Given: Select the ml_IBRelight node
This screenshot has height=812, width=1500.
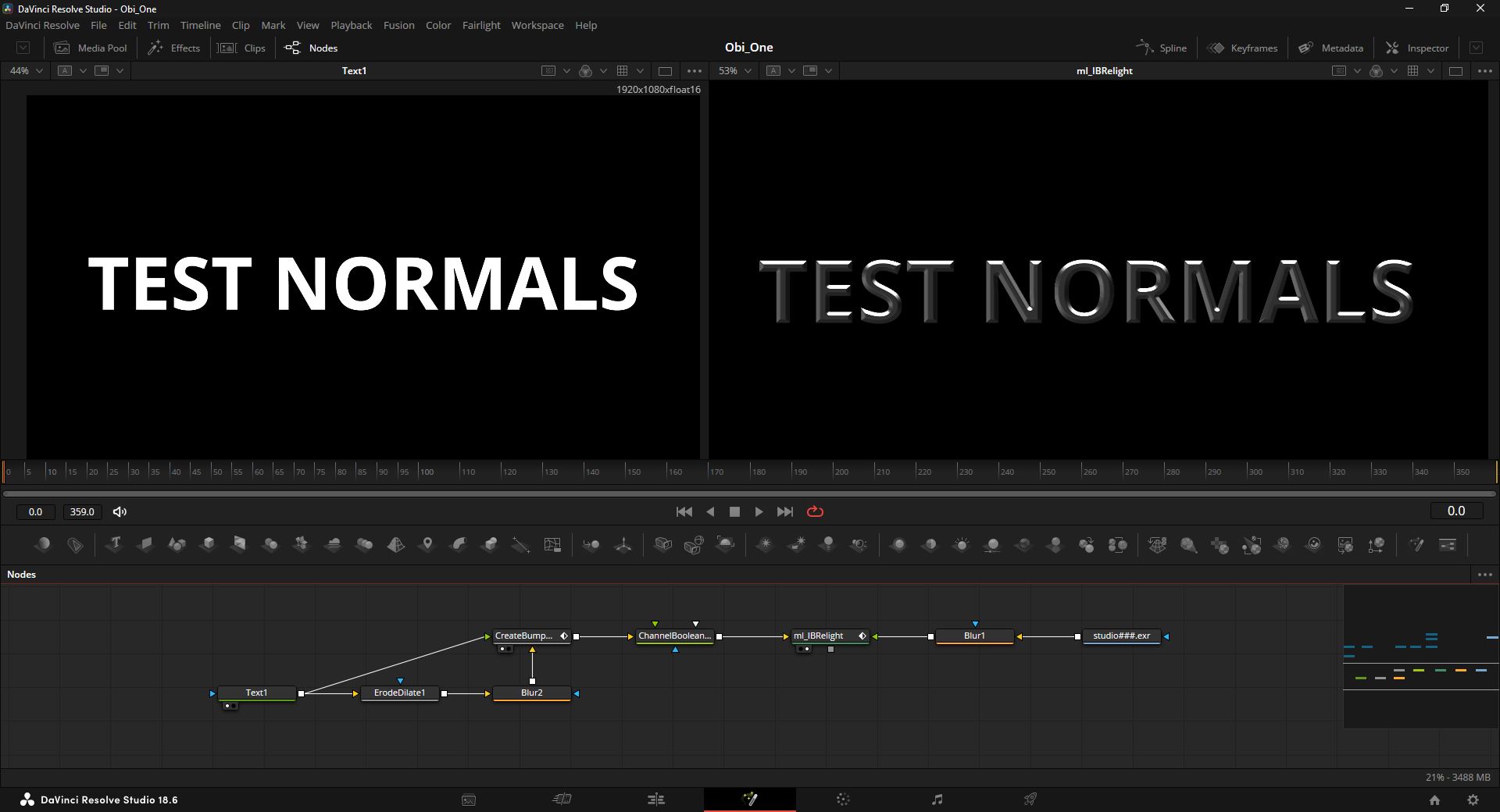Looking at the screenshot, I should tap(830, 636).
